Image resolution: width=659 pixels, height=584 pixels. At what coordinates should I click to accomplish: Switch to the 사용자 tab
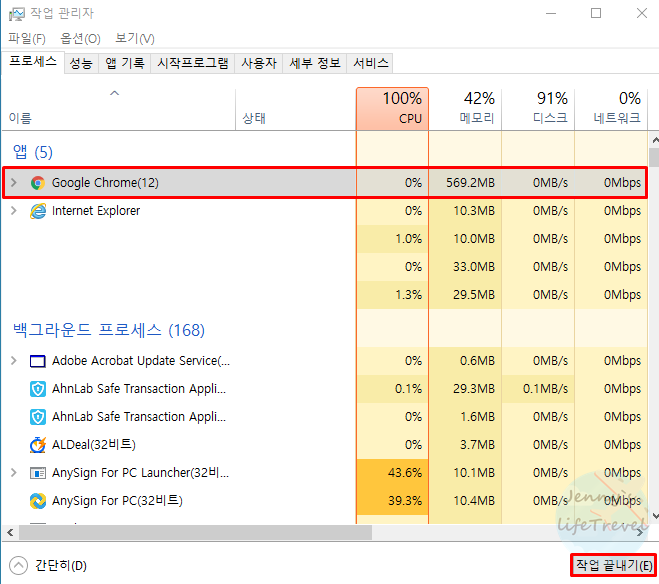click(x=259, y=63)
